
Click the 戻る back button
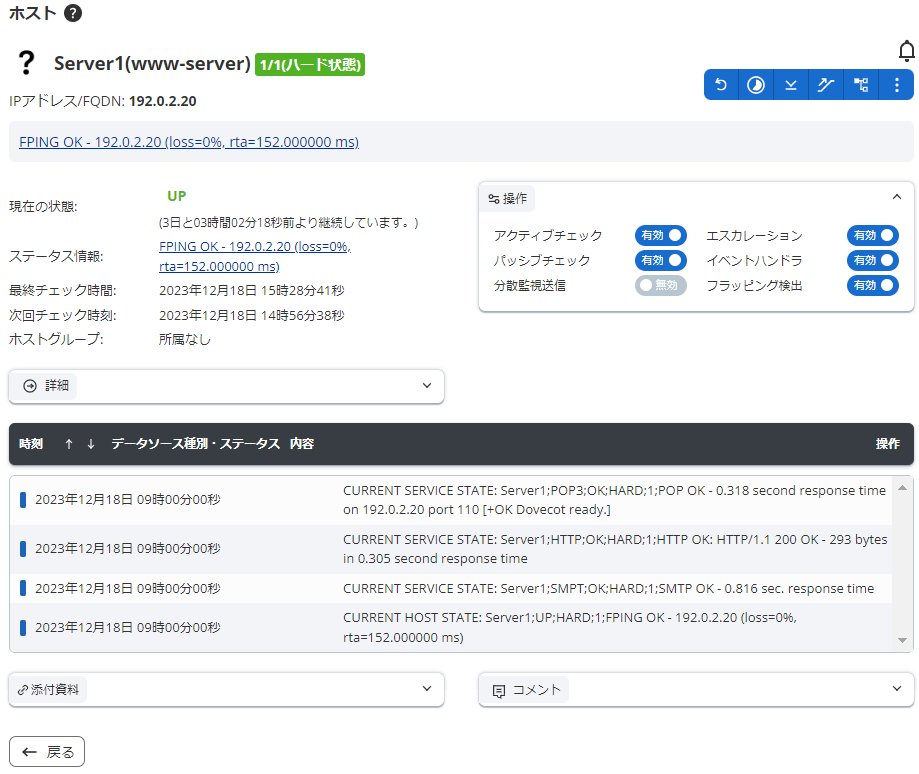pyautogui.click(x=47, y=752)
